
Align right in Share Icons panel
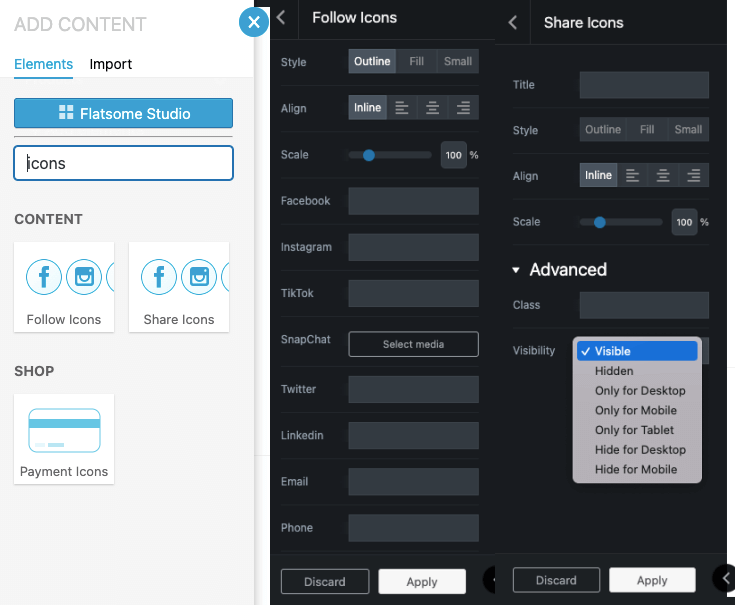693,175
